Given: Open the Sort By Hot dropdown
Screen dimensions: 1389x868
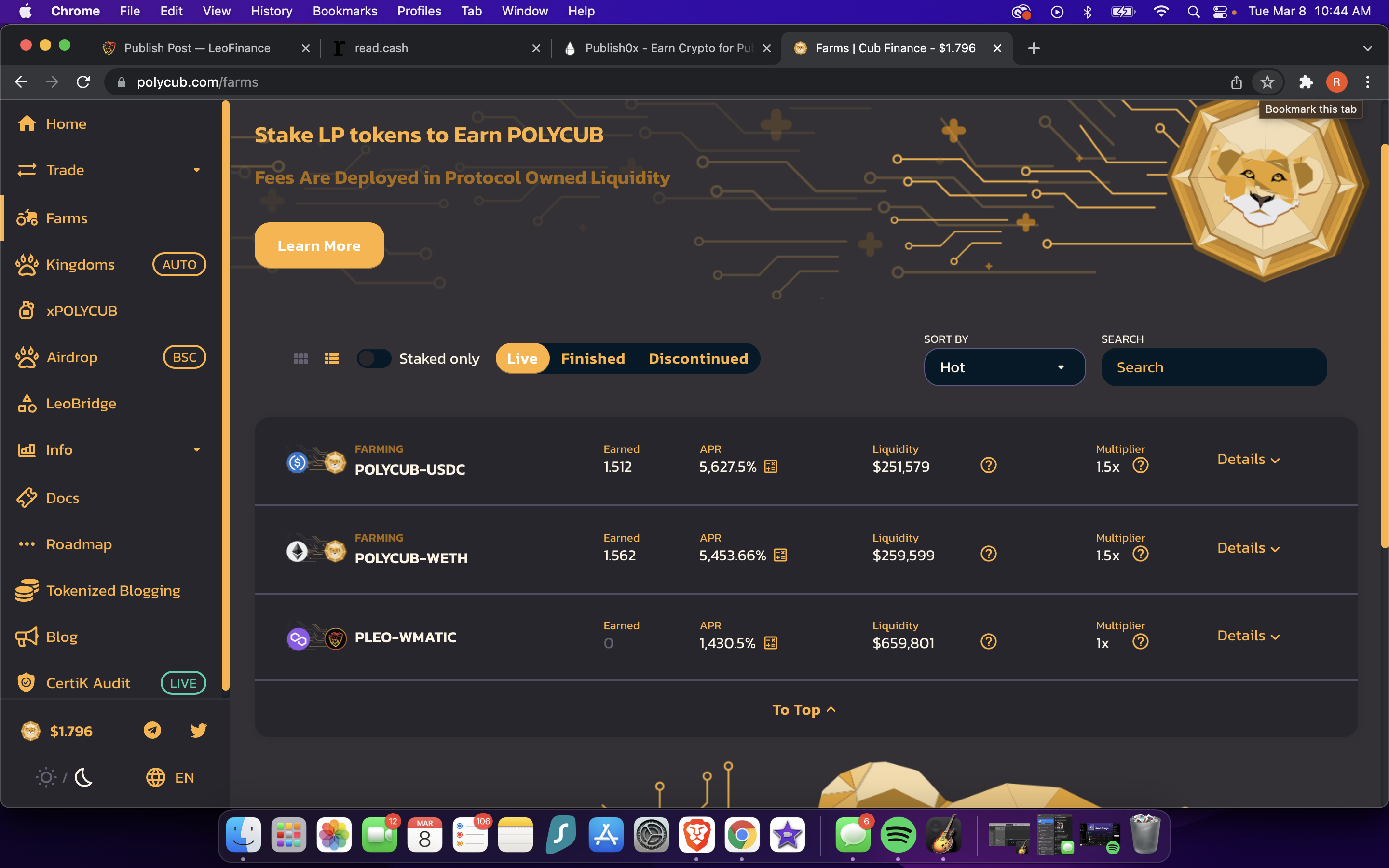Looking at the screenshot, I should click(x=1005, y=367).
